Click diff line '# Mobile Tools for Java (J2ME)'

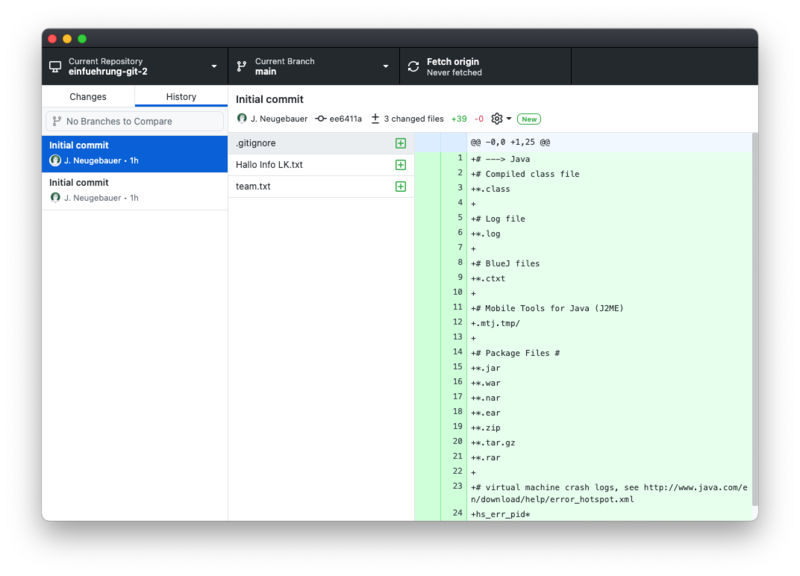click(x=547, y=308)
